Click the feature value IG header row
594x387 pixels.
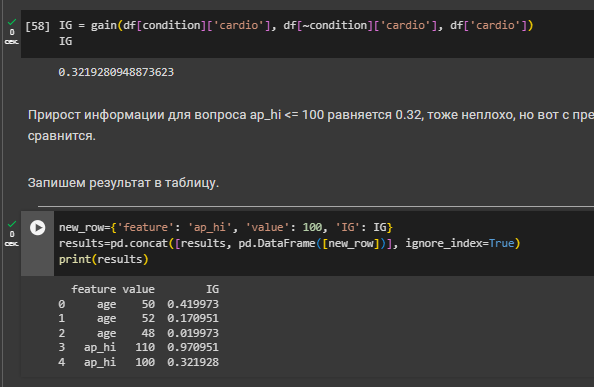tap(145, 289)
